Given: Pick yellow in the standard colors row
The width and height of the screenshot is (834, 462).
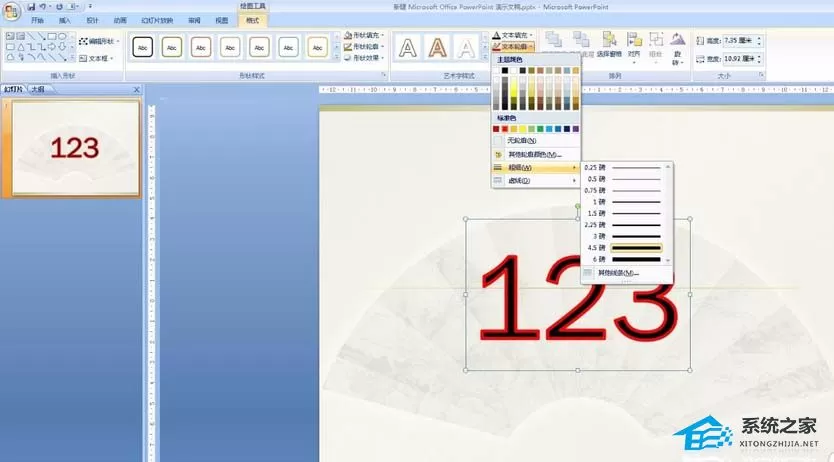Looking at the screenshot, I should 522,129.
